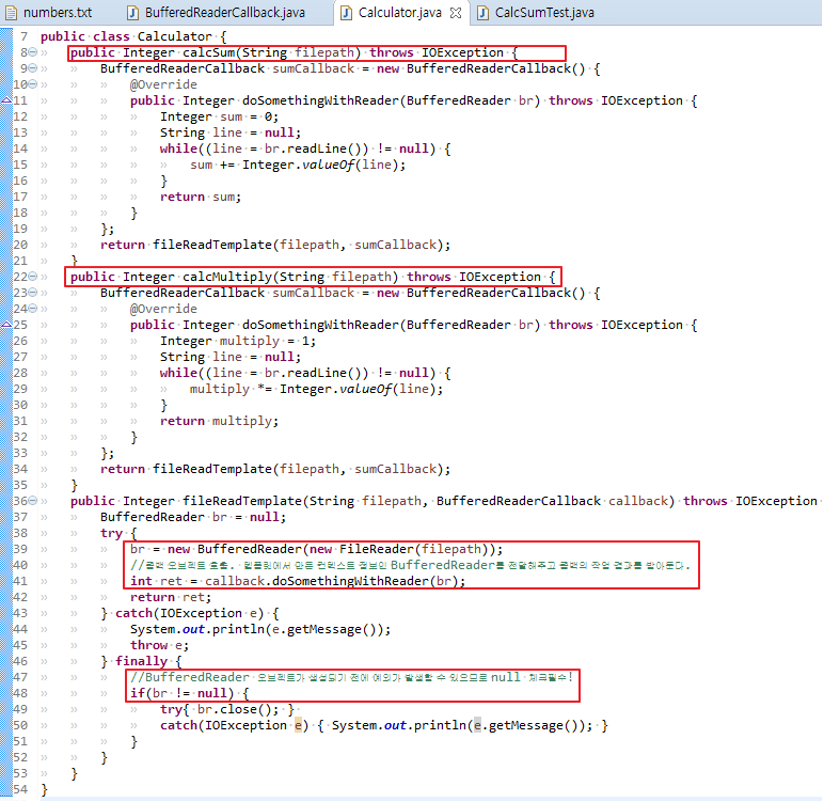This screenshot has width=822, height=801.
Task: Click 'if(br != null)' on line 48
Action: tap(182, 694)
